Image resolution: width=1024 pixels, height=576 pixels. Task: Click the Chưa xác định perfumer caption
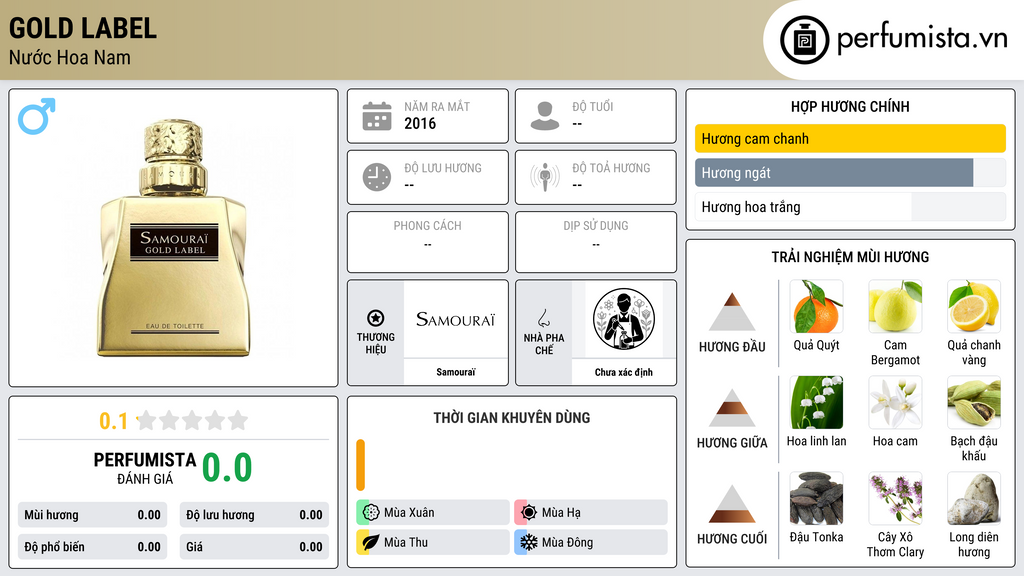click(624, 372)
